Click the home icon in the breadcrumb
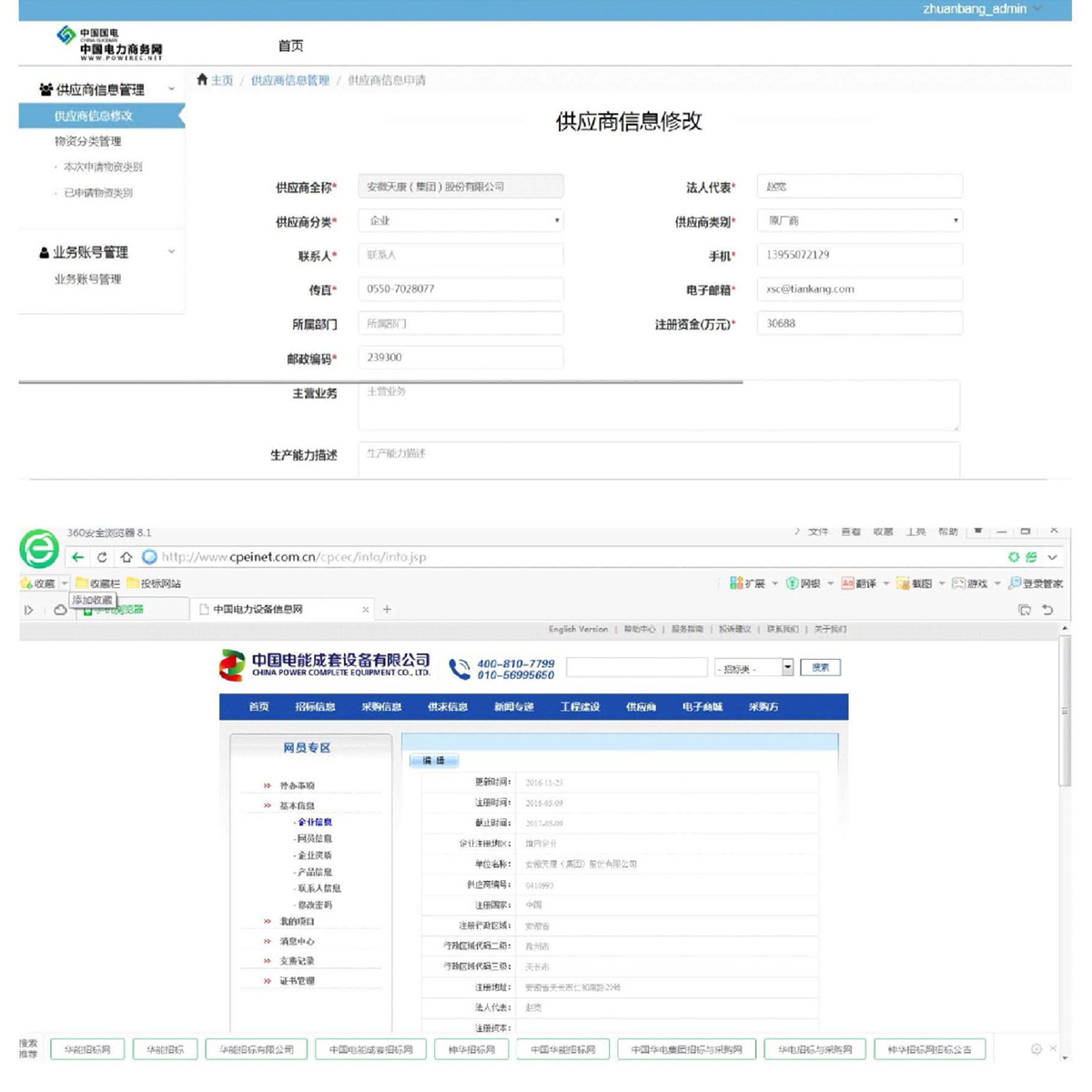 tap(202, 80)
